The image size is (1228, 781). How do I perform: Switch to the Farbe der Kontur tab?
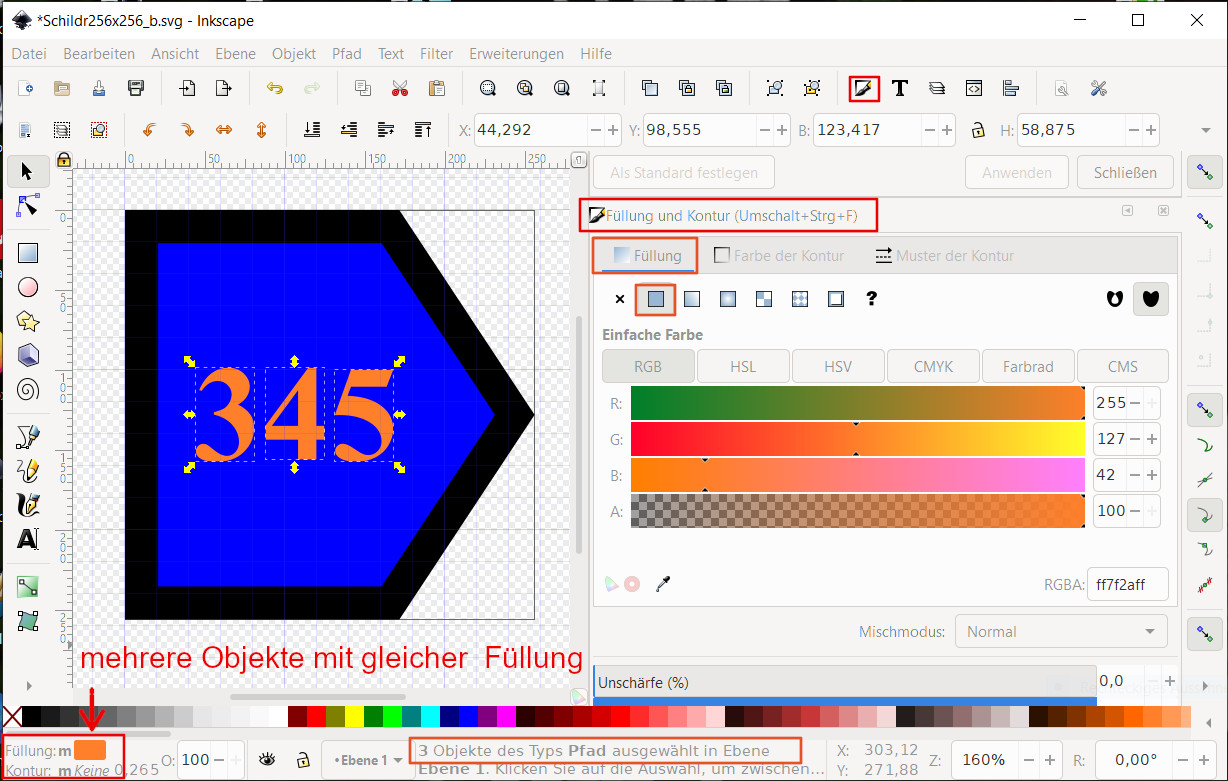click(779, 256)
